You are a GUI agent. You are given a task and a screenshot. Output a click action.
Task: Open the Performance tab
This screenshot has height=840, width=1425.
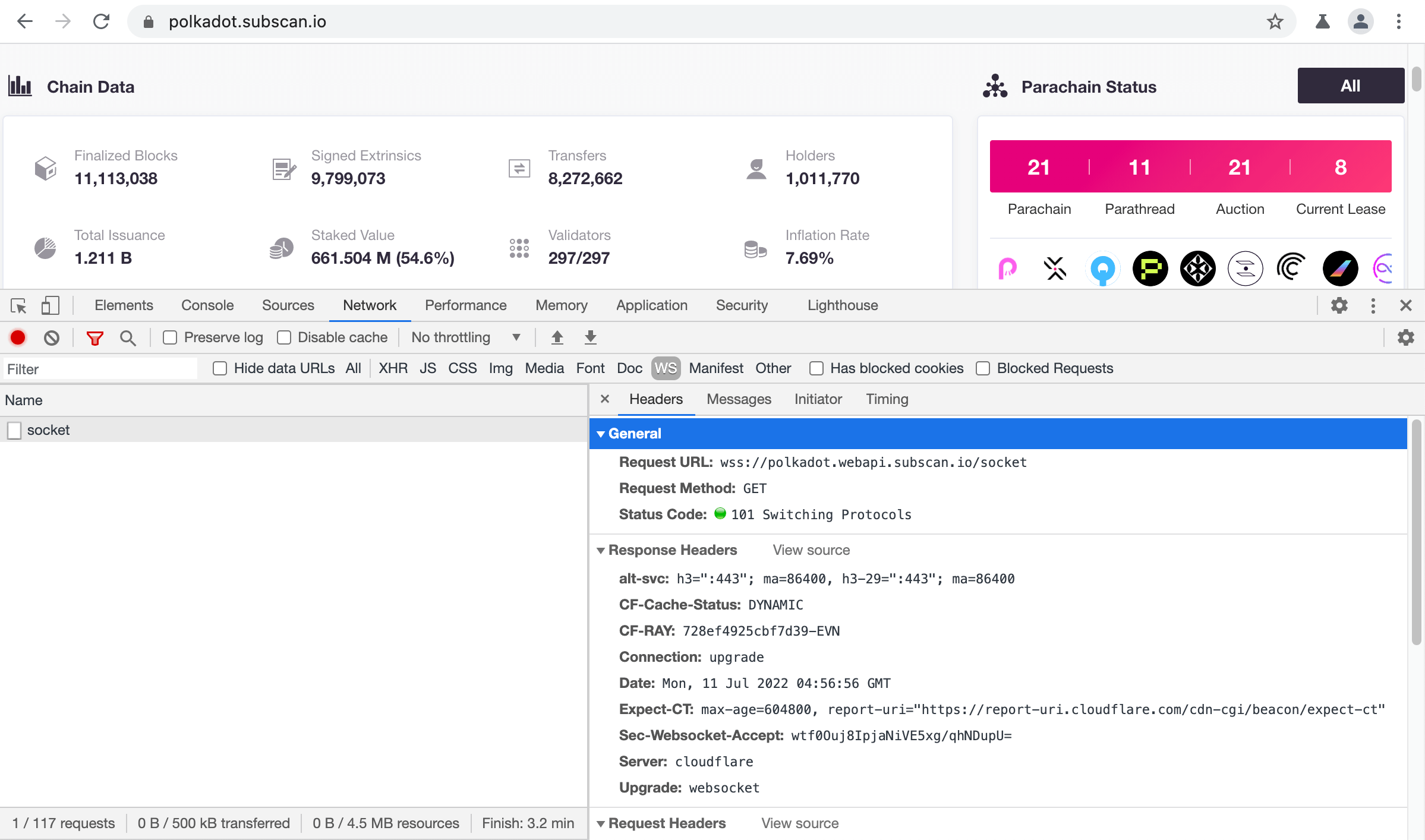(x=465, y=305)
